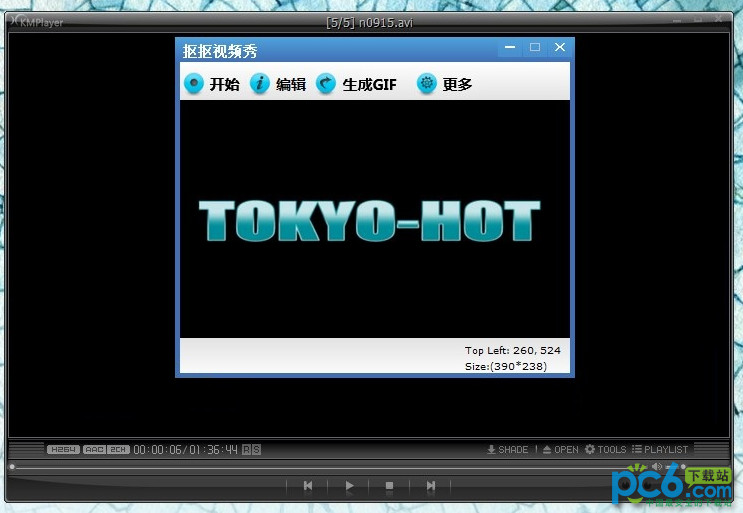Click the playback time 00:00:06 display
The width and height of the screenshot is (743, 513).
(157, 450)
